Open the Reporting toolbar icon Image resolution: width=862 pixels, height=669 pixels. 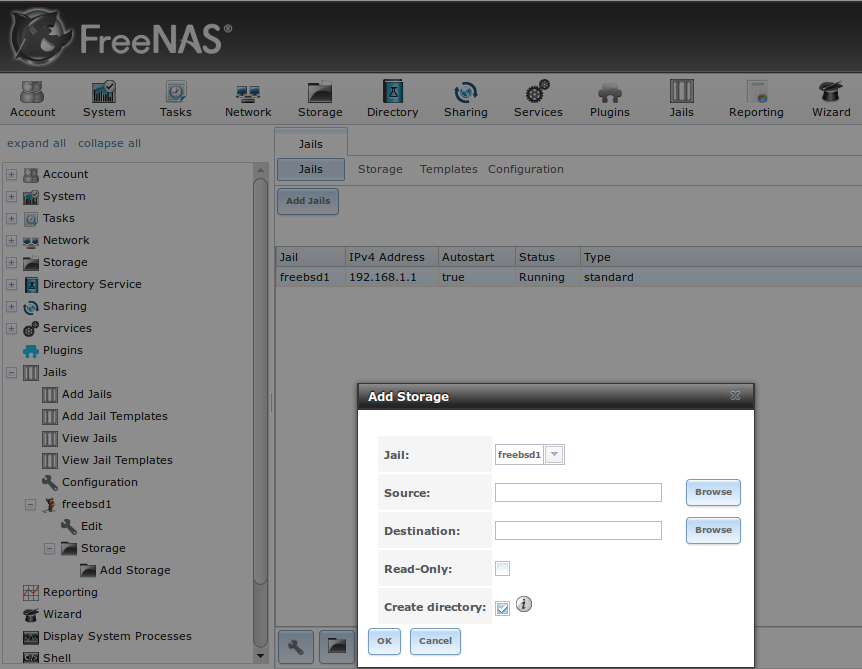(756, 99)
